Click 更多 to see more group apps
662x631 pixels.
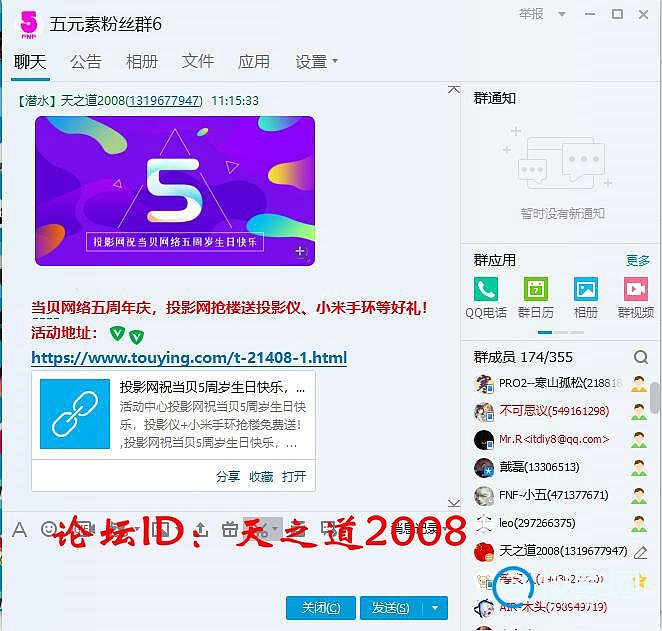638,260
